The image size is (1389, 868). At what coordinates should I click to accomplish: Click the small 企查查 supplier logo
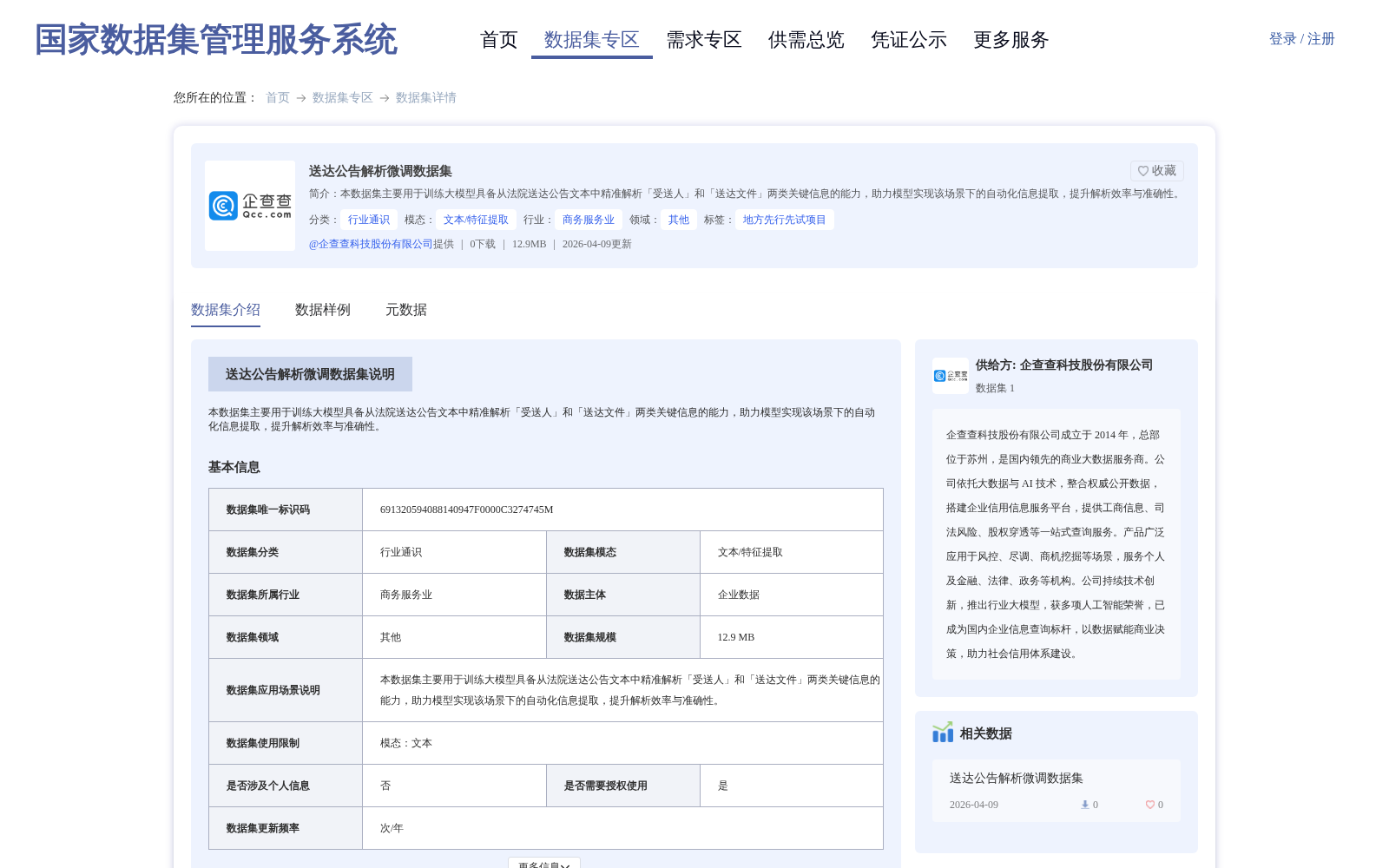(x=951, y=376)
